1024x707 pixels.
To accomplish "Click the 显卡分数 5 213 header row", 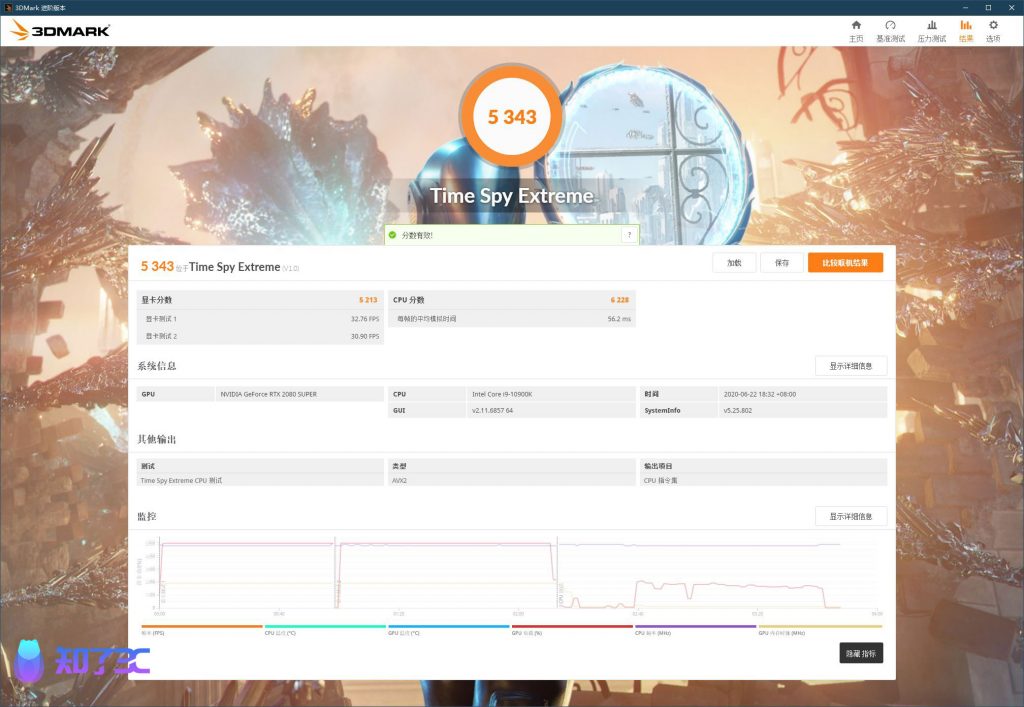I will click(x=260, y=300).
